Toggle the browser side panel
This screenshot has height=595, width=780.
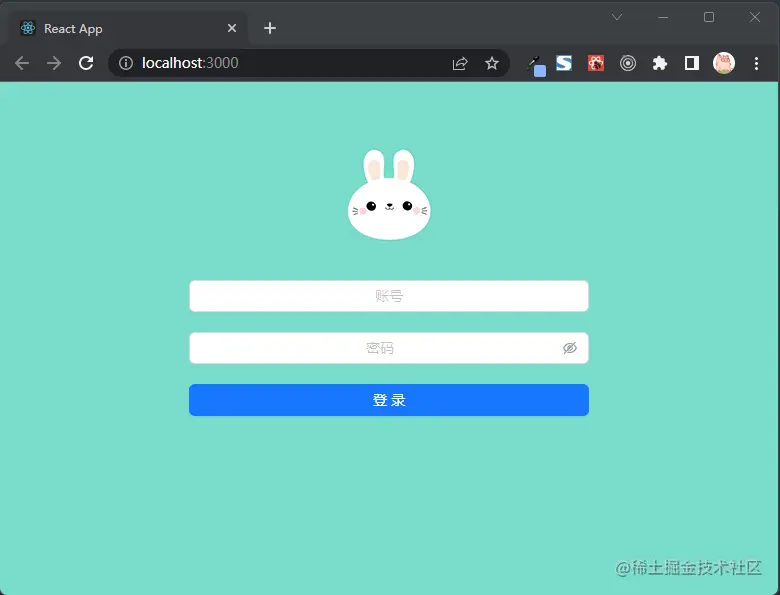pyautogui.click(x=692, y=63)
